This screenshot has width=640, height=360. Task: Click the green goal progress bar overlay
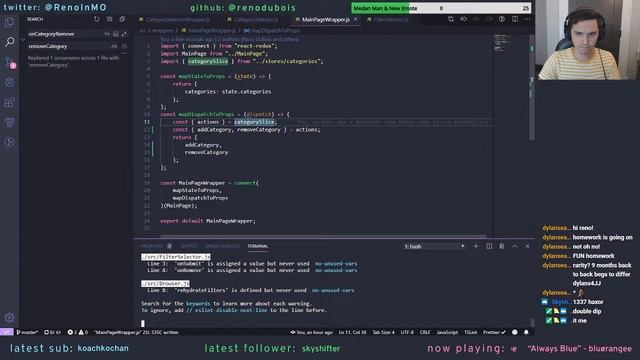[441, 8]
